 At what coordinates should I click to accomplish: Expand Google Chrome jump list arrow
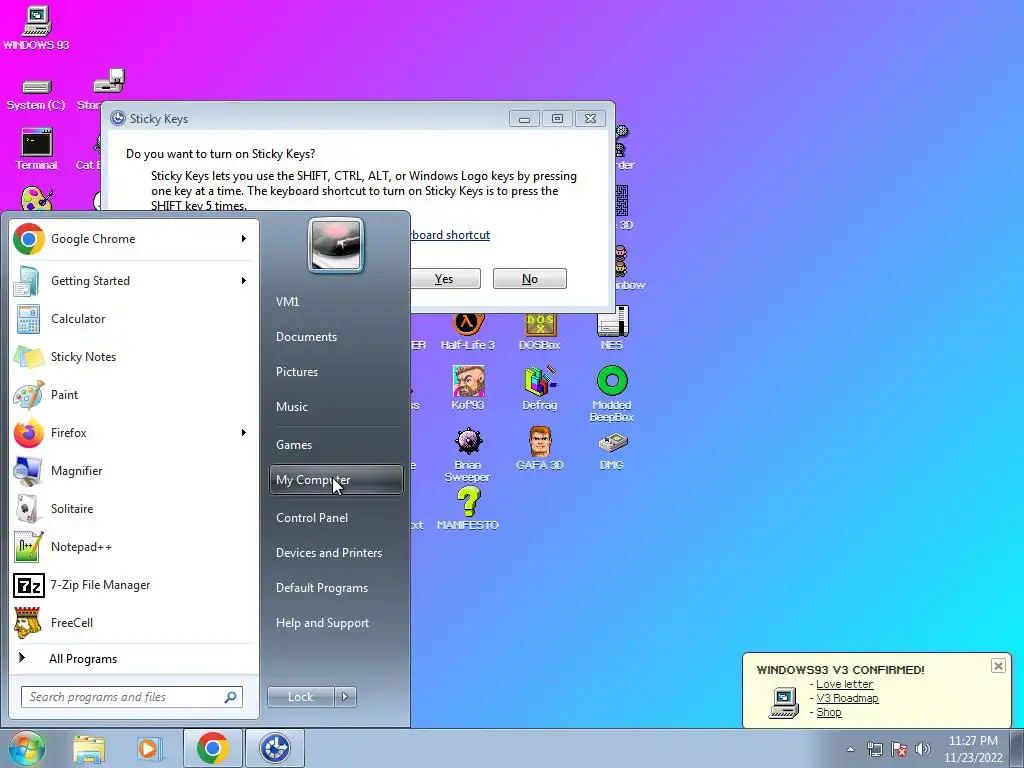(244, 239)
